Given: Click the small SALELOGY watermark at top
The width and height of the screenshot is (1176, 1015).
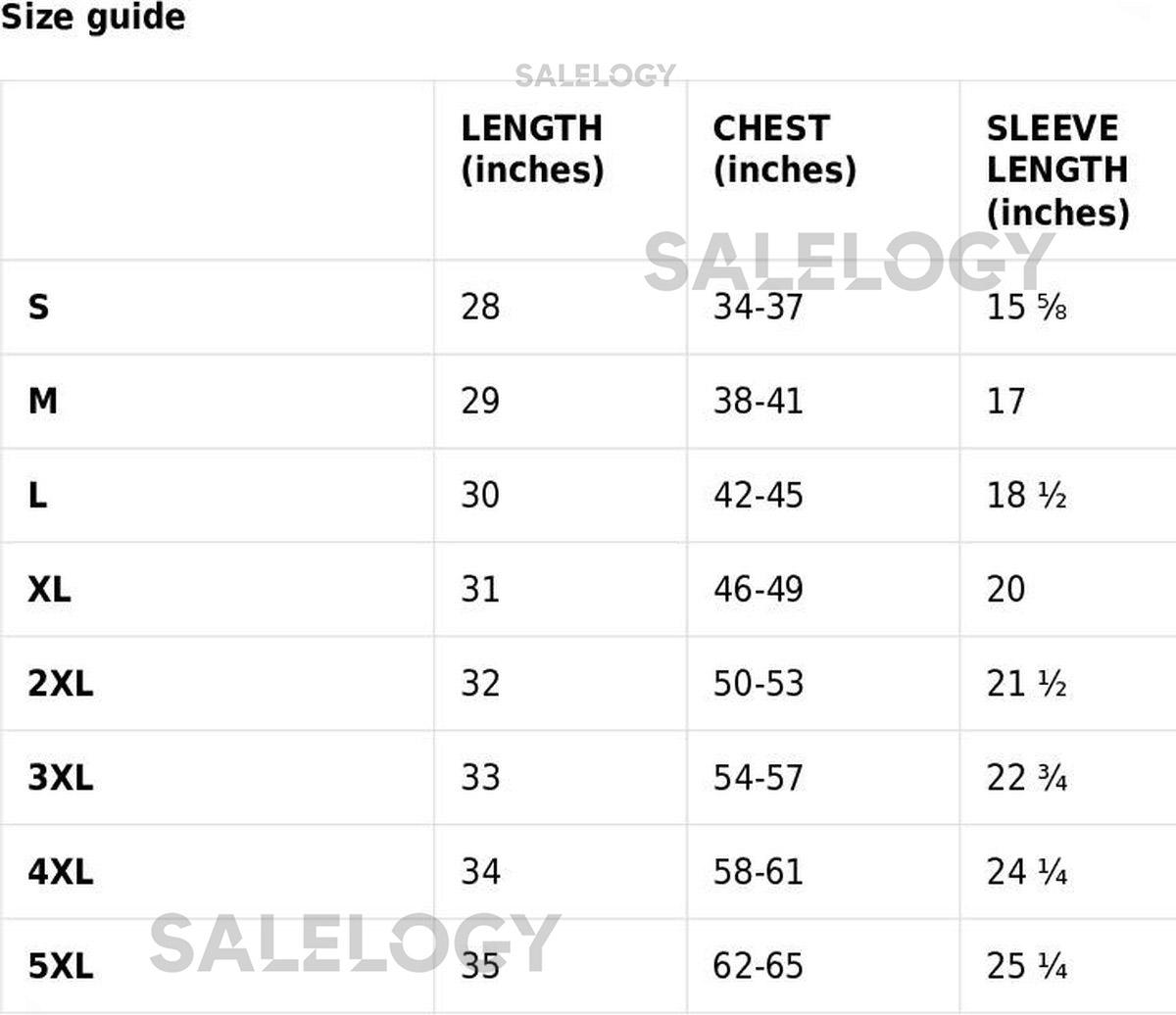Looking at the screenshot, I should tap(595, 75).
